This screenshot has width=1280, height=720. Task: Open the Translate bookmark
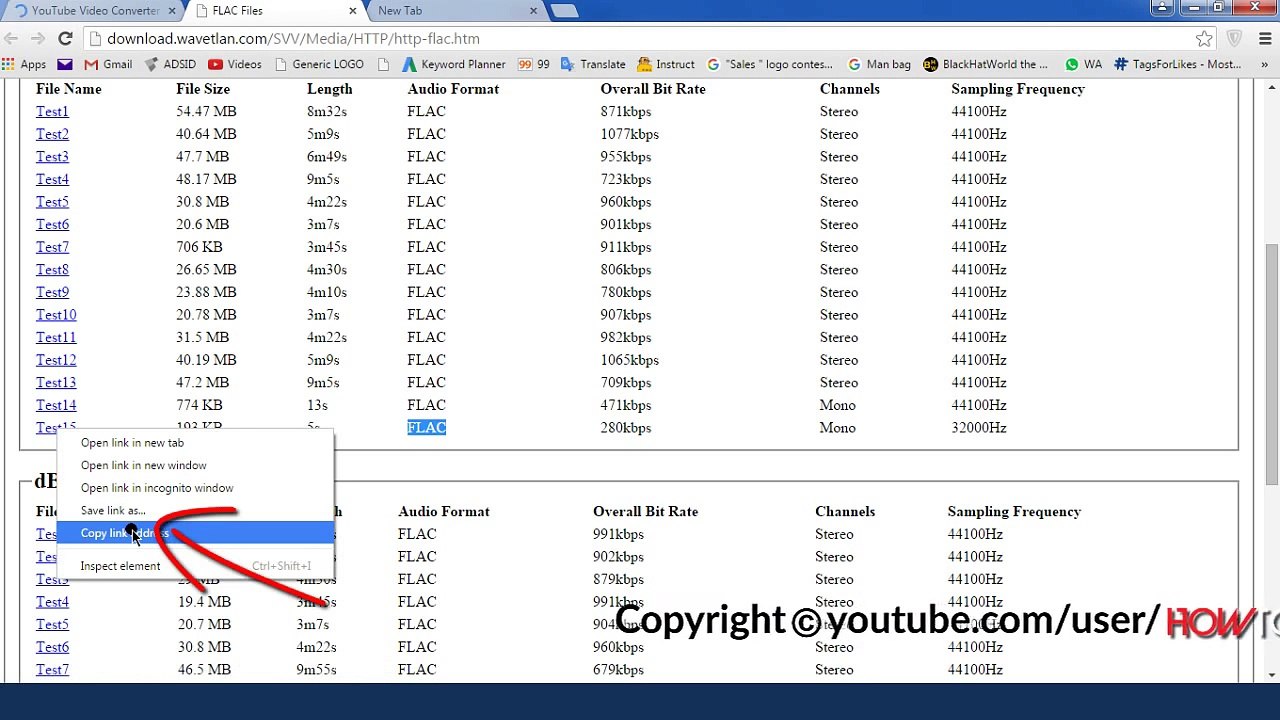tap(593, 64)
